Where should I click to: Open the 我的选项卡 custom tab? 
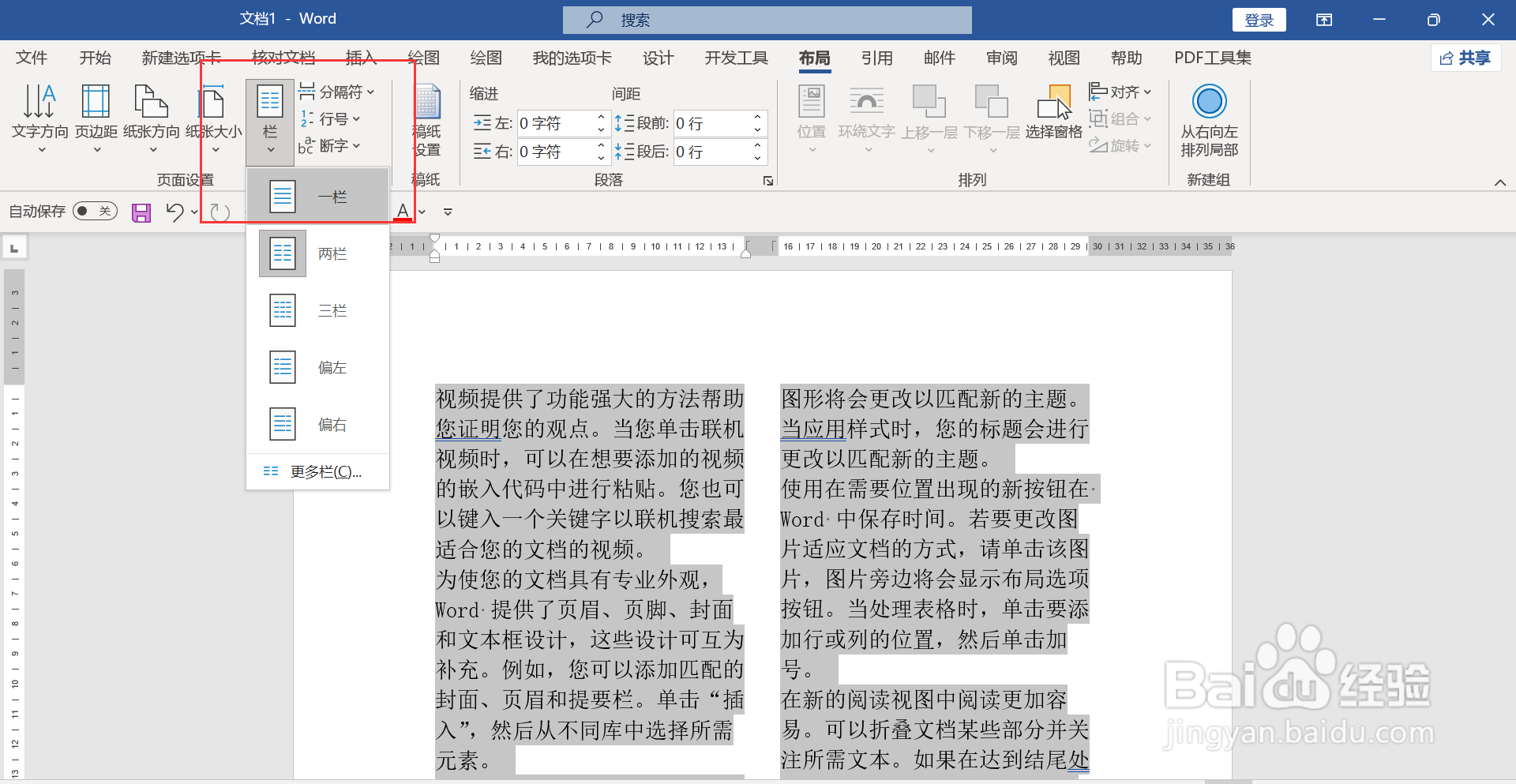tap(572, 58)
